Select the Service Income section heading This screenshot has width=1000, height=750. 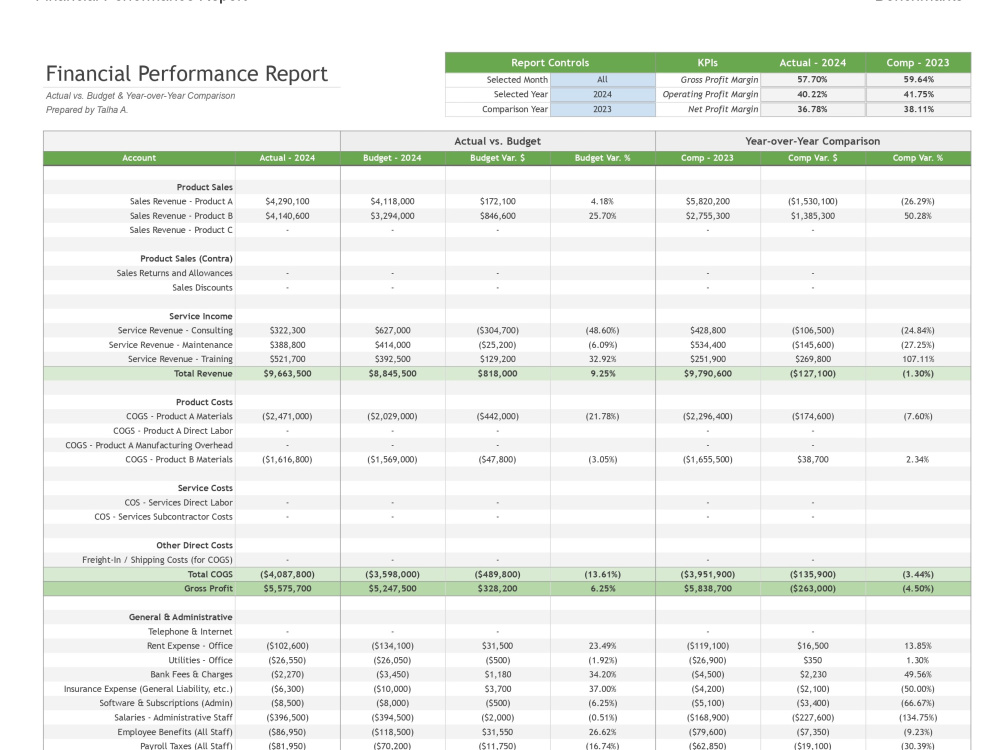(200, 316)
